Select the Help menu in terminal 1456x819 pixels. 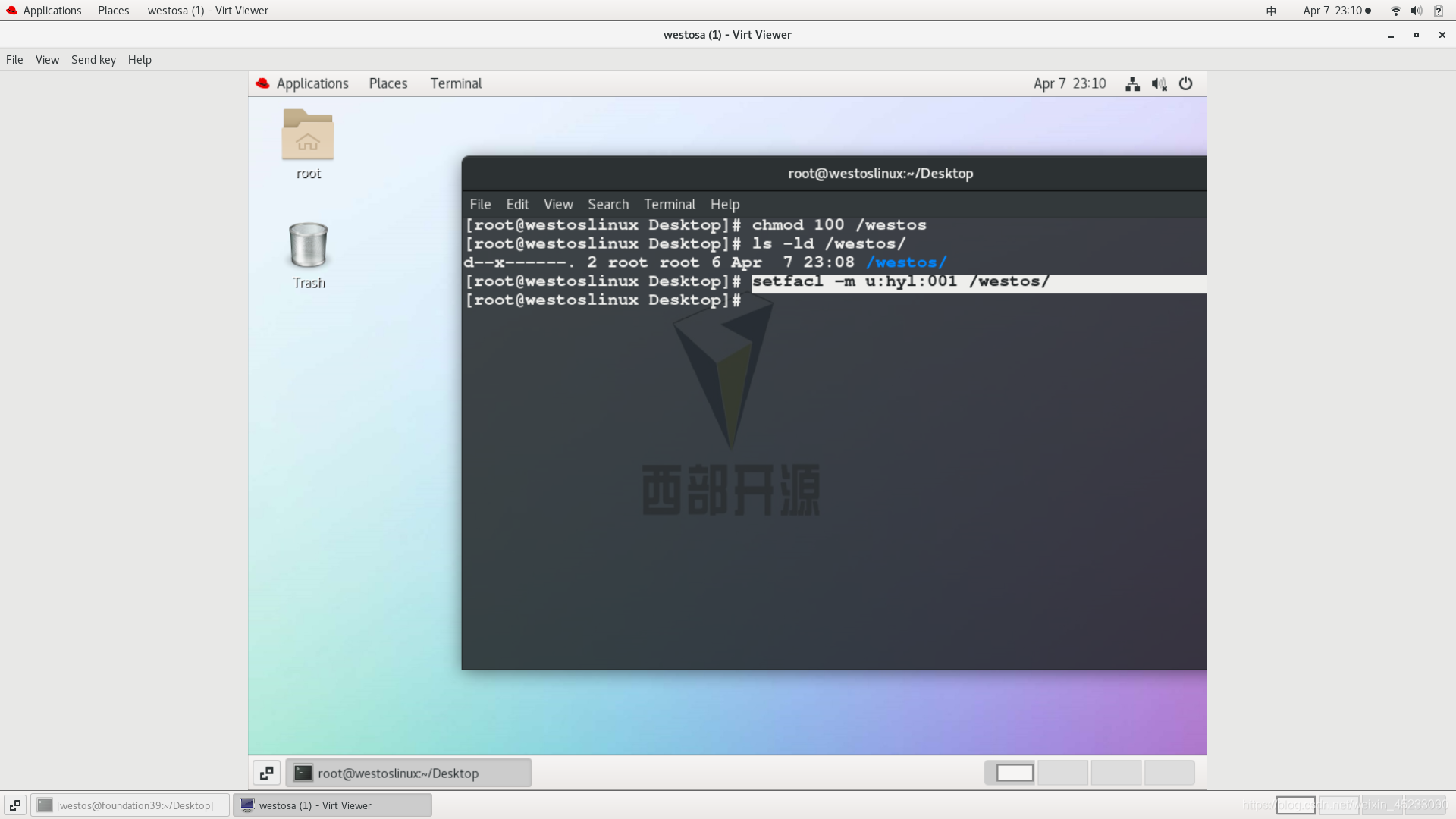725,204
